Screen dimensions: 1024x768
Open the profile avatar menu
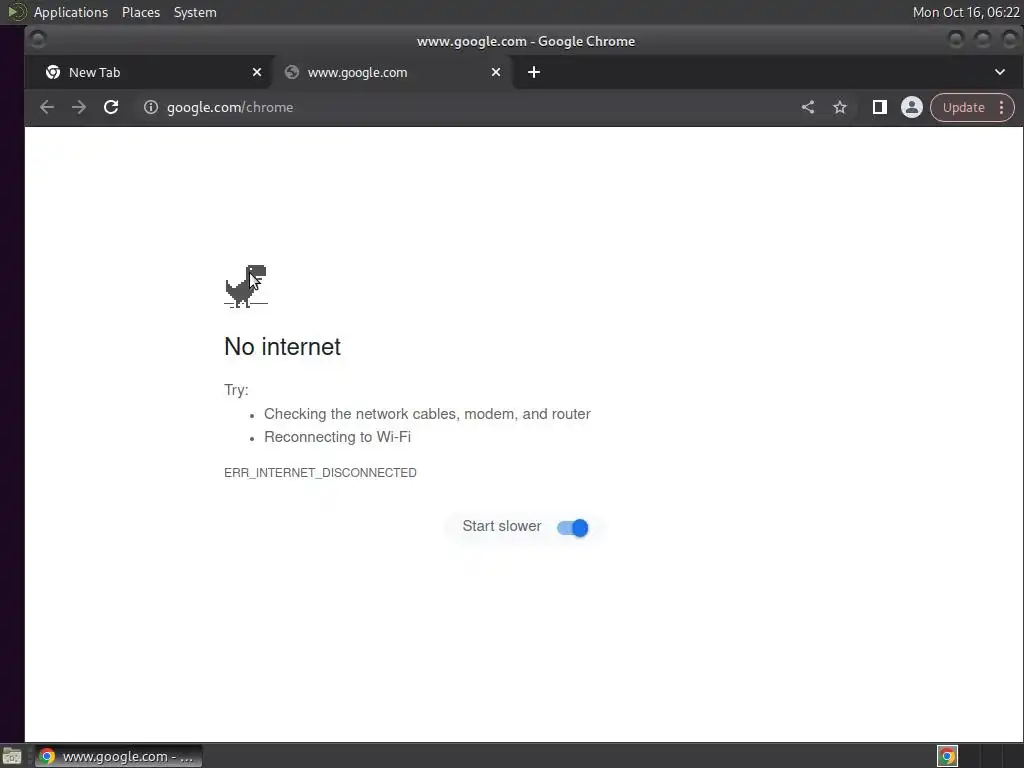(x=912, y=107)
